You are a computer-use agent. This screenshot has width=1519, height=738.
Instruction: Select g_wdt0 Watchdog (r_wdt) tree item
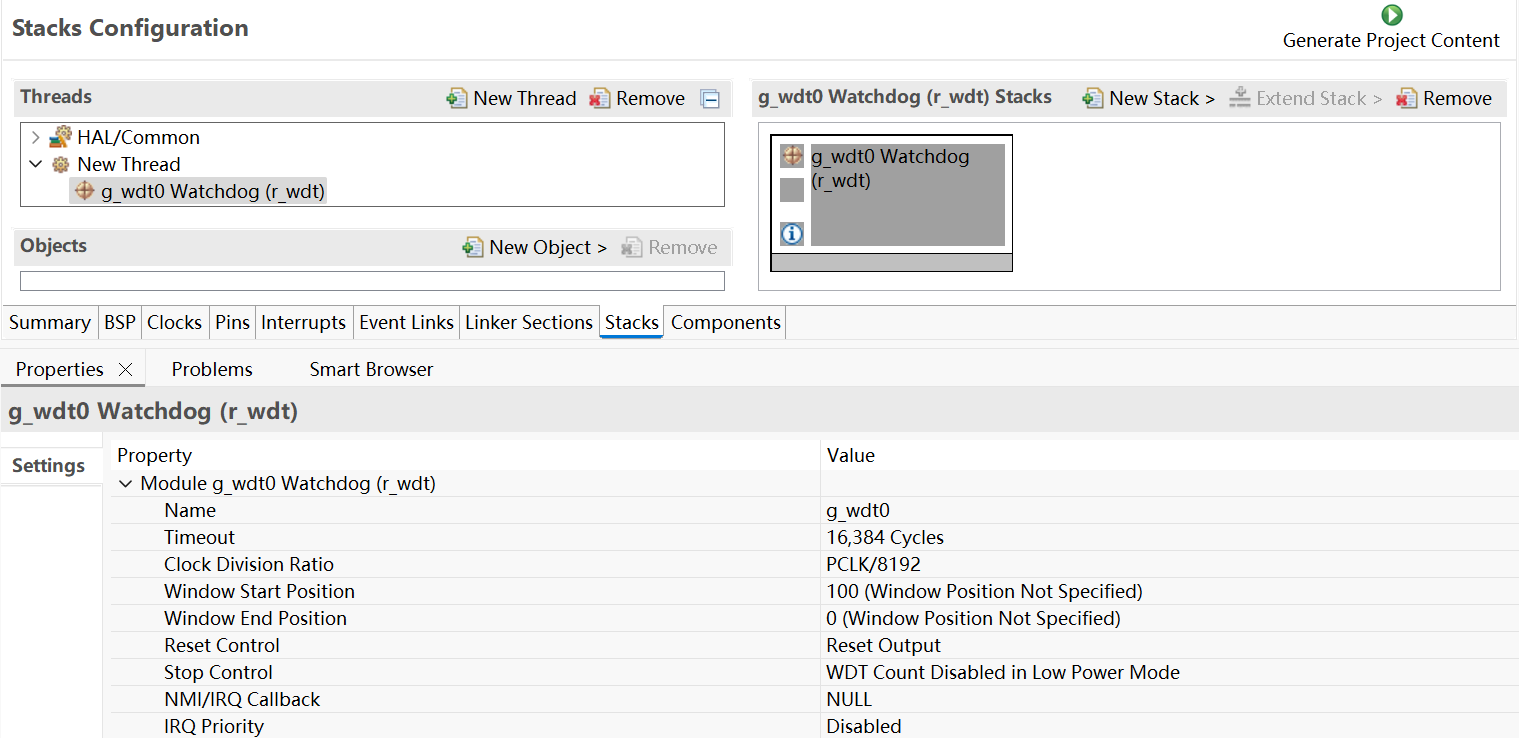click(213, 191)
